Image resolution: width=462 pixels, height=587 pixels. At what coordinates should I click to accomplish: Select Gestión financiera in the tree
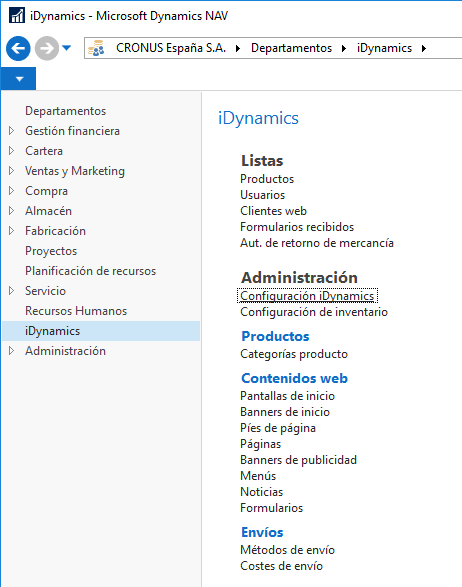[72, 131]
